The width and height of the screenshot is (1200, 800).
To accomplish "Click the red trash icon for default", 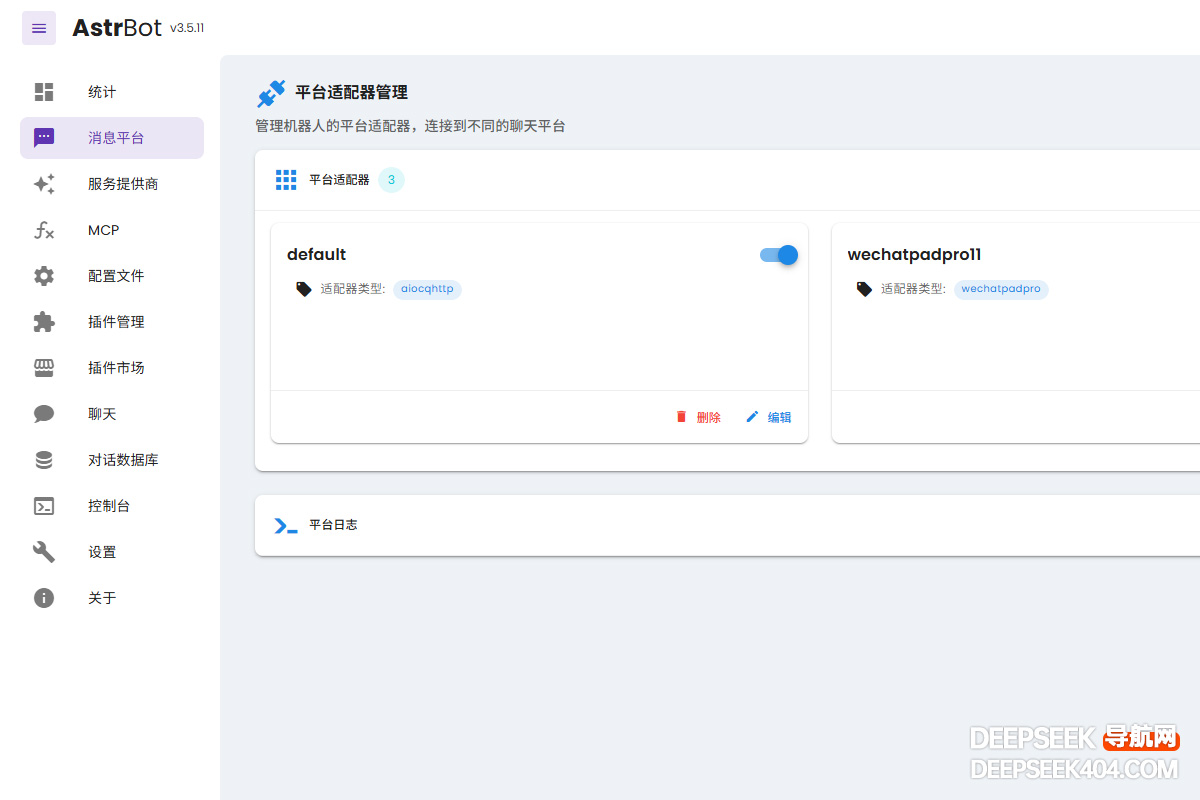I will [x=682, y=417].
